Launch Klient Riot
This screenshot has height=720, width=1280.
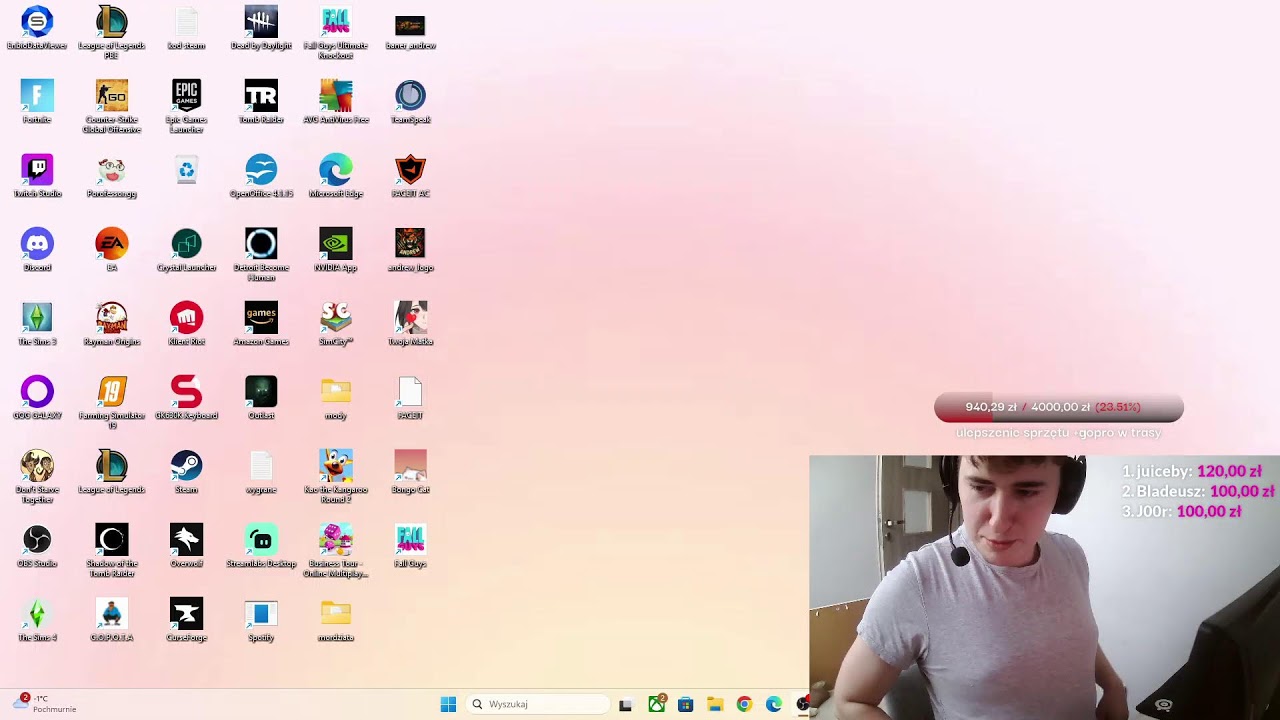tap(186, 318)
